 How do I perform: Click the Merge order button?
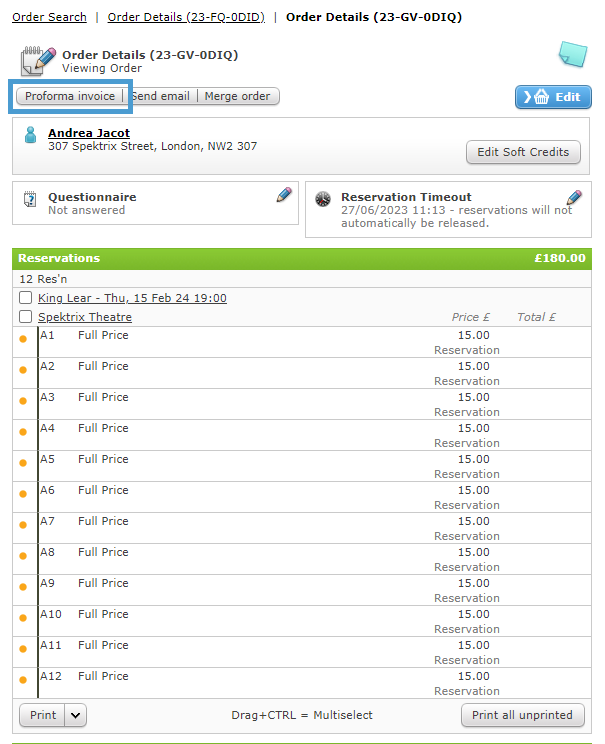238,96
